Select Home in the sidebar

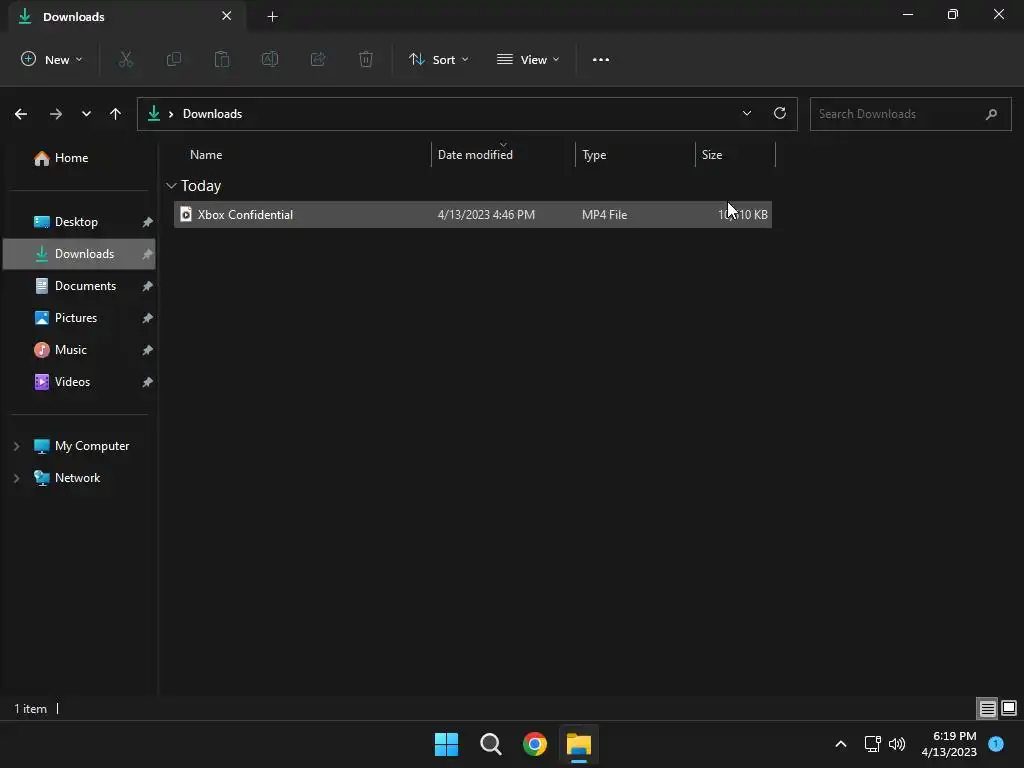point(71,158)
